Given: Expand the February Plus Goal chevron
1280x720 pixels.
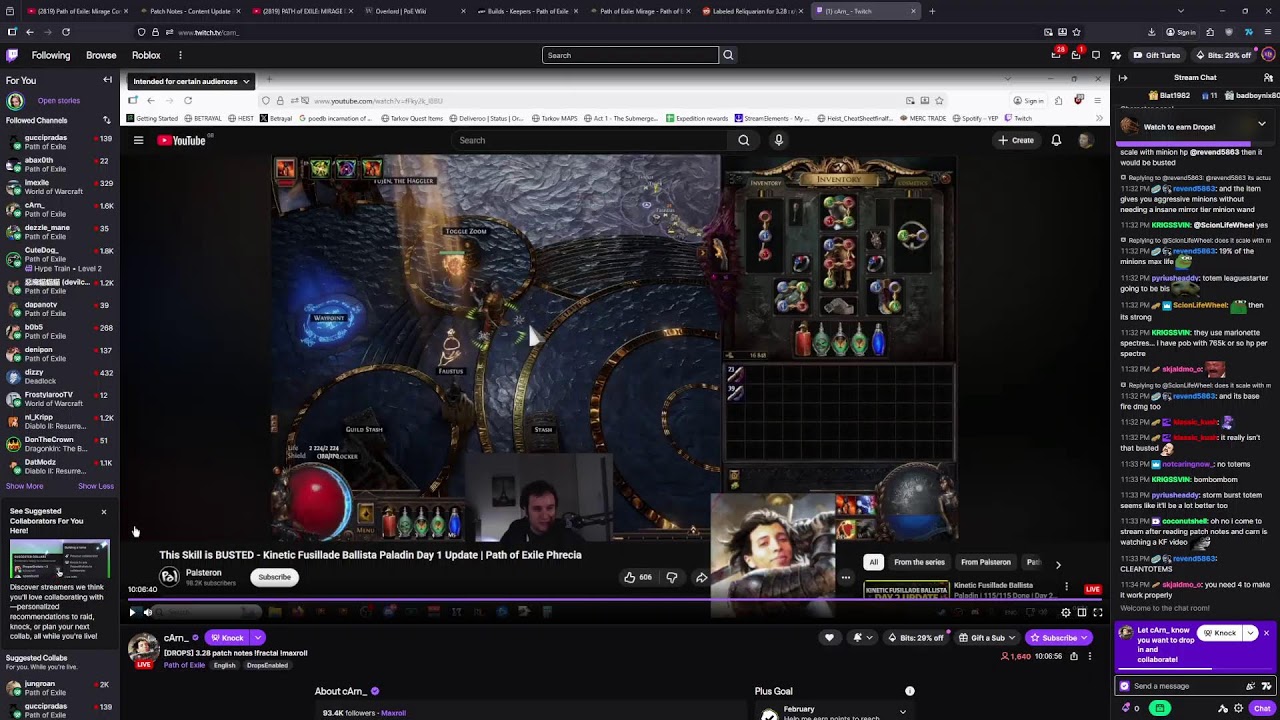Looking at the screenshot, I should [902, 712].
